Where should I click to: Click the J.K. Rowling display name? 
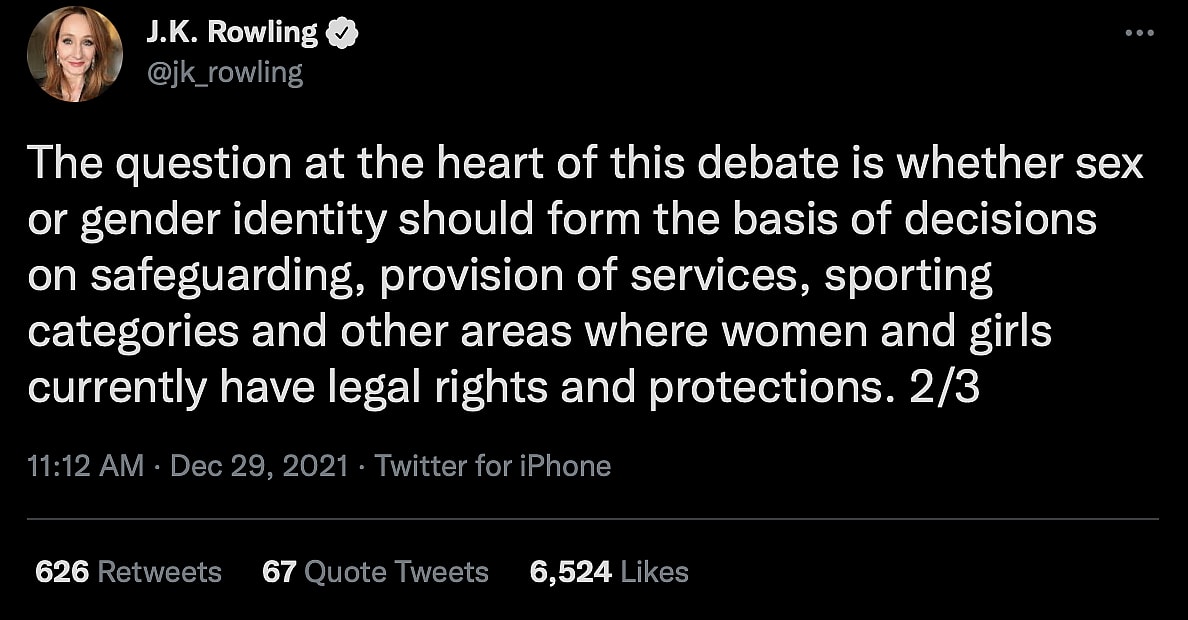click(x=232, y=33)
